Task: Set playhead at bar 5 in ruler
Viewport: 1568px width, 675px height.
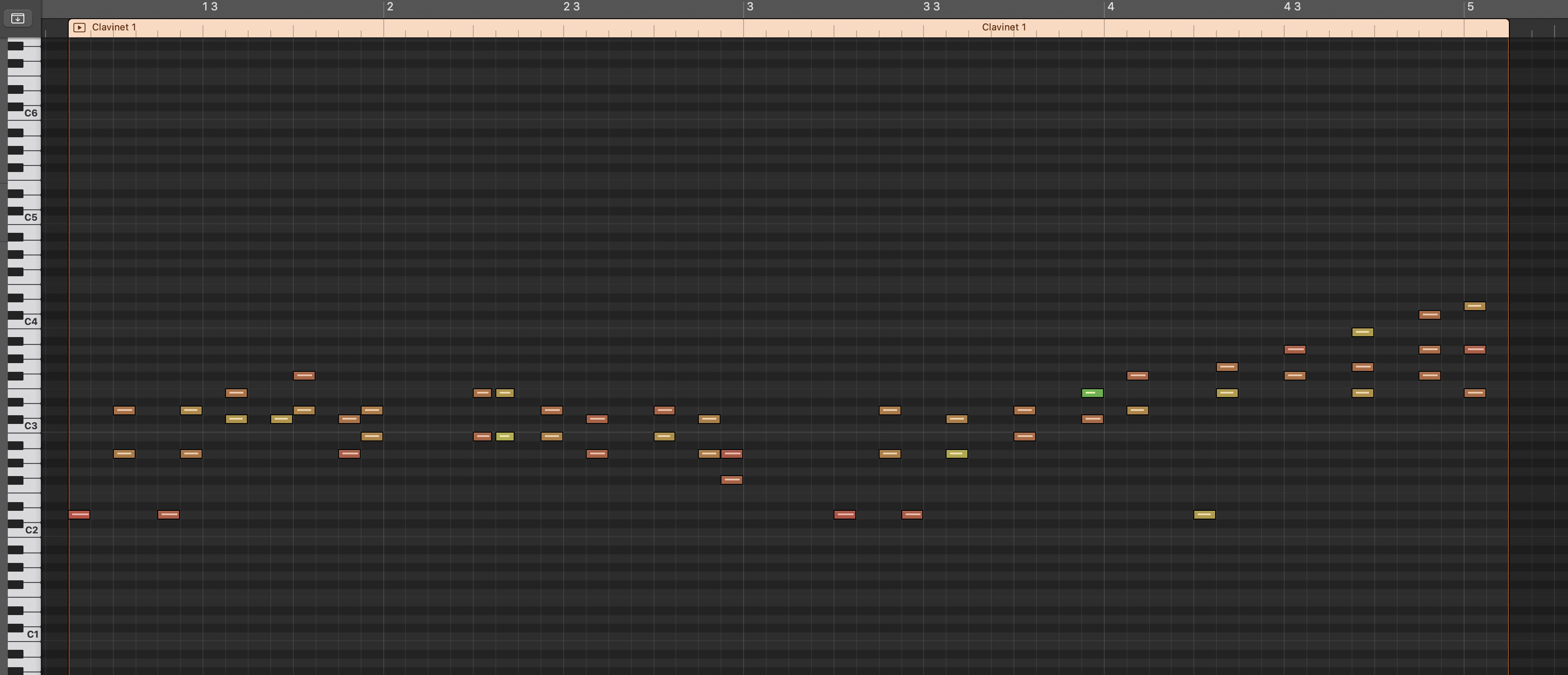Action: 1471,7
